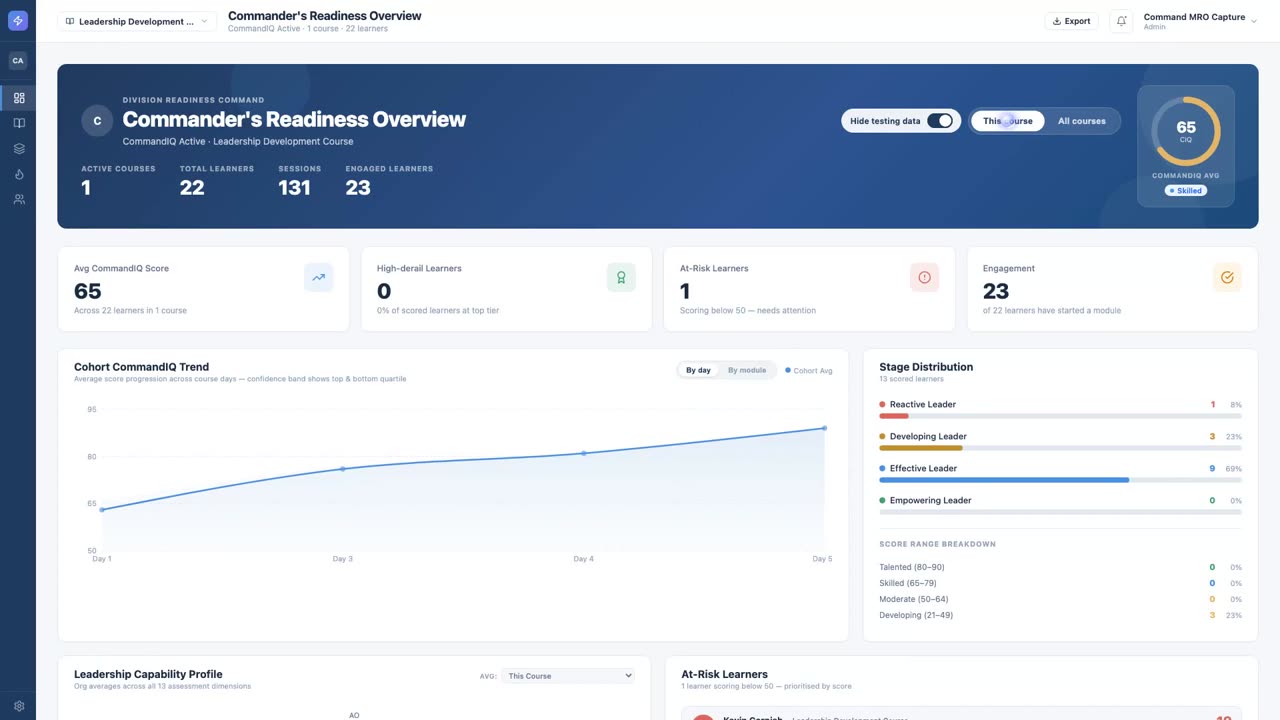Toggle the Hide testing data switch
Image resolution: width=1280 pixels, height=720 pixels.
pos(940,121)
